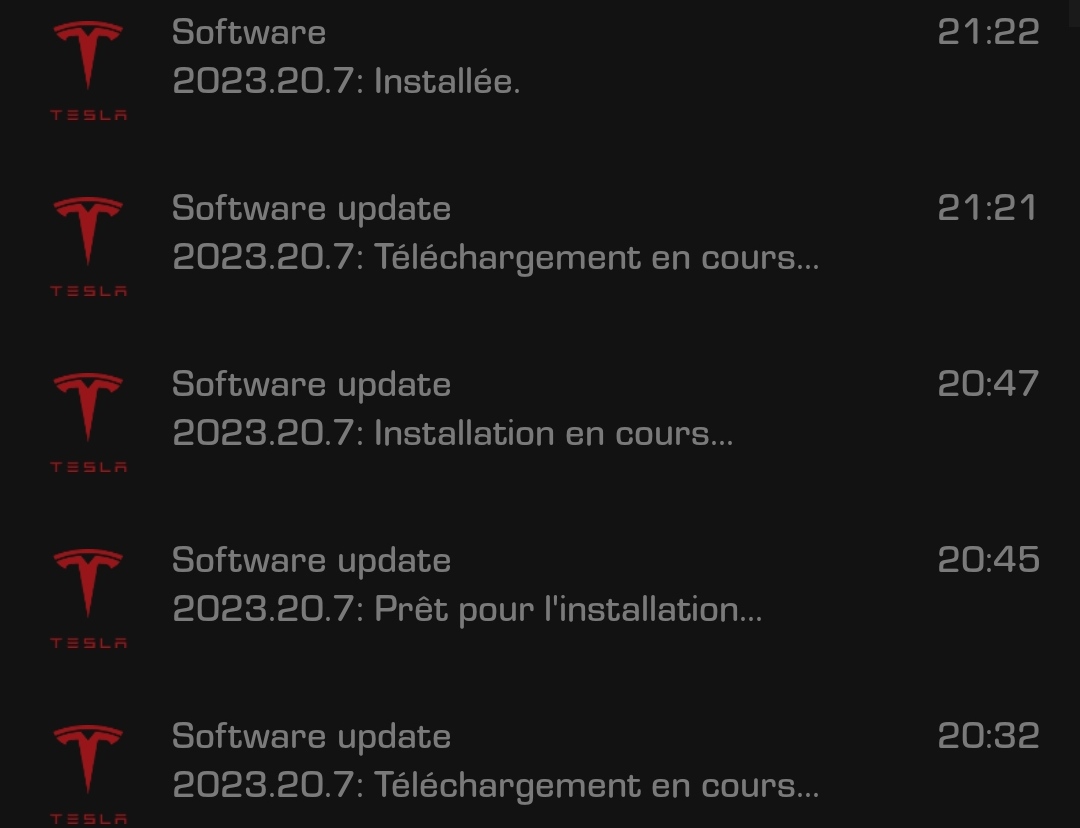1080x828 pixels.
Task: Select 'Software update' title at 20:45
Action: pyautogui.click(x=311, y=561)
